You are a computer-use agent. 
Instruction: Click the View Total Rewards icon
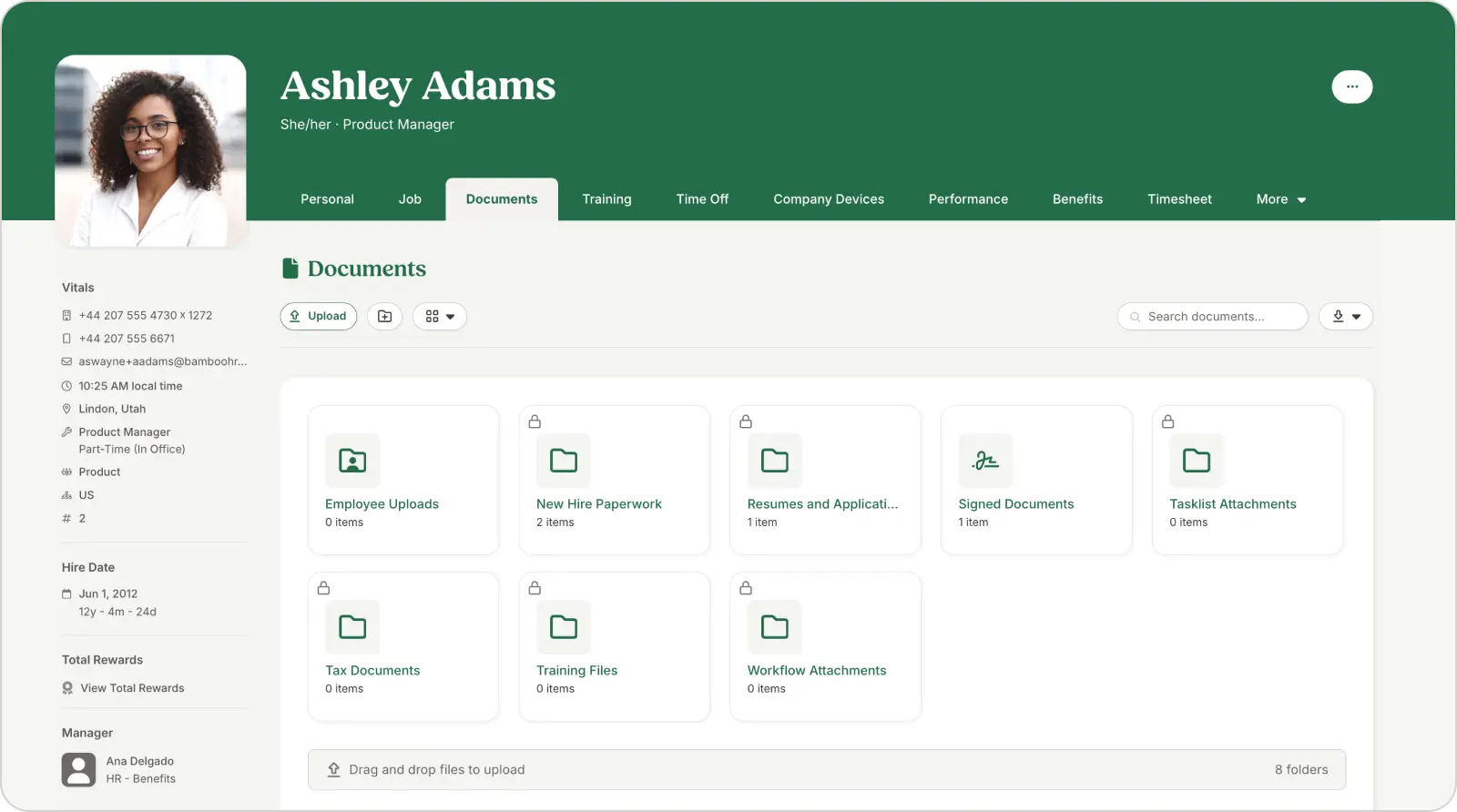click(x=67, y=688)
